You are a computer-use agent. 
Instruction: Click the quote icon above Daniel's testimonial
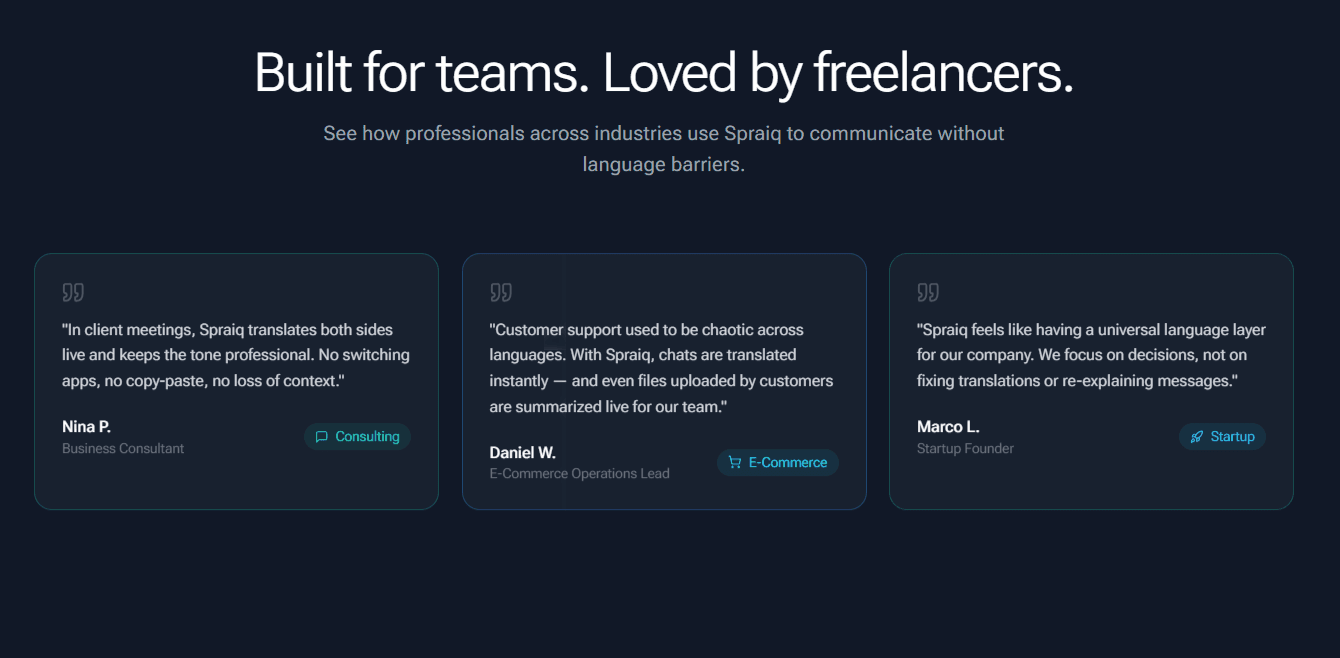click(x=501, y=291)
